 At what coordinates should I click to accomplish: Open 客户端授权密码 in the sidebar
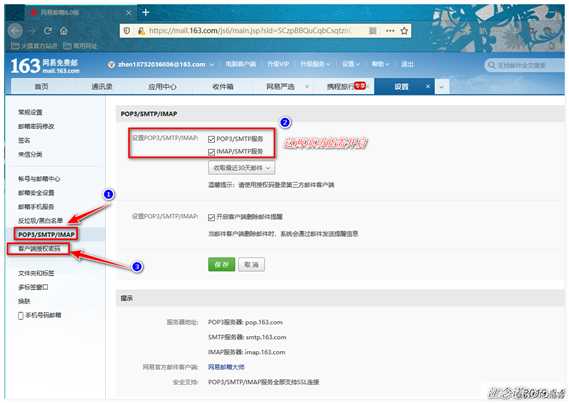point(39,248)
